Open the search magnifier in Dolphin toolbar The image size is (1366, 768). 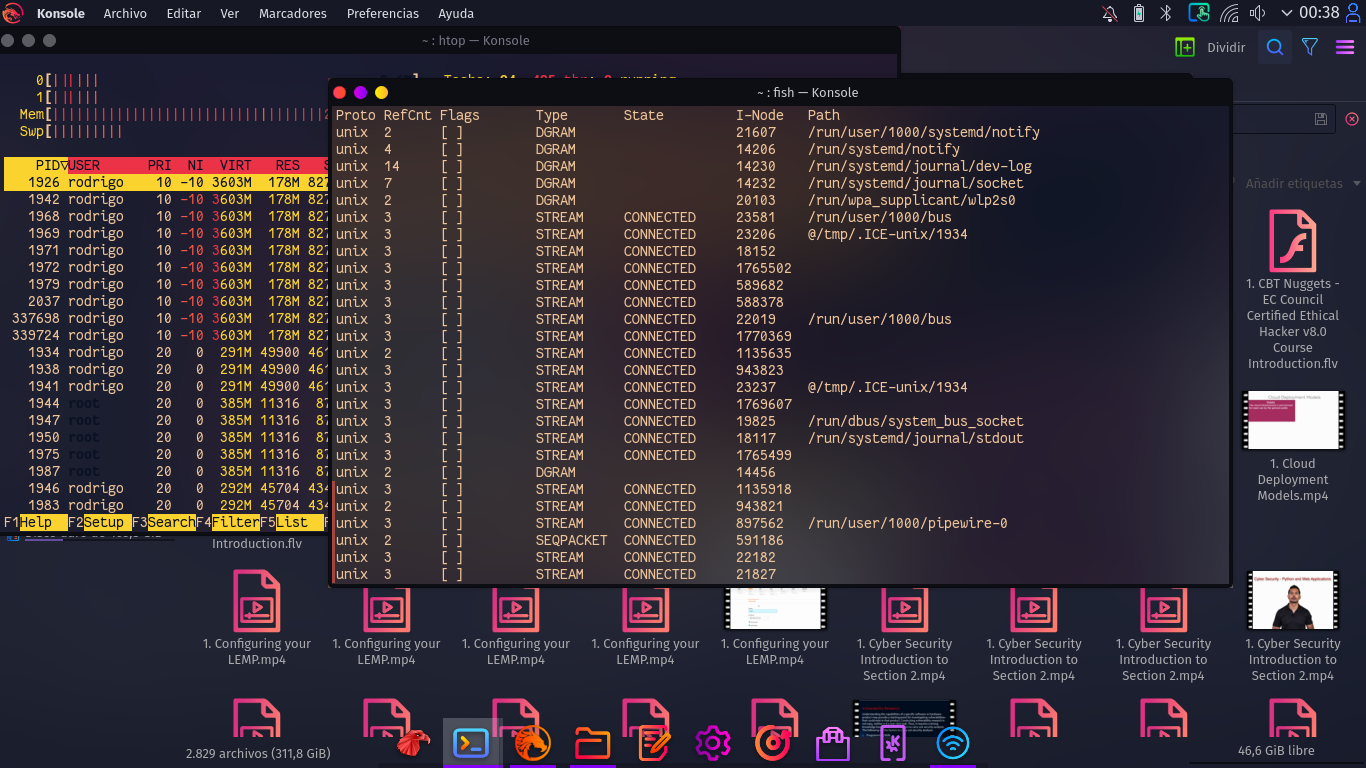pos(1274,47)
